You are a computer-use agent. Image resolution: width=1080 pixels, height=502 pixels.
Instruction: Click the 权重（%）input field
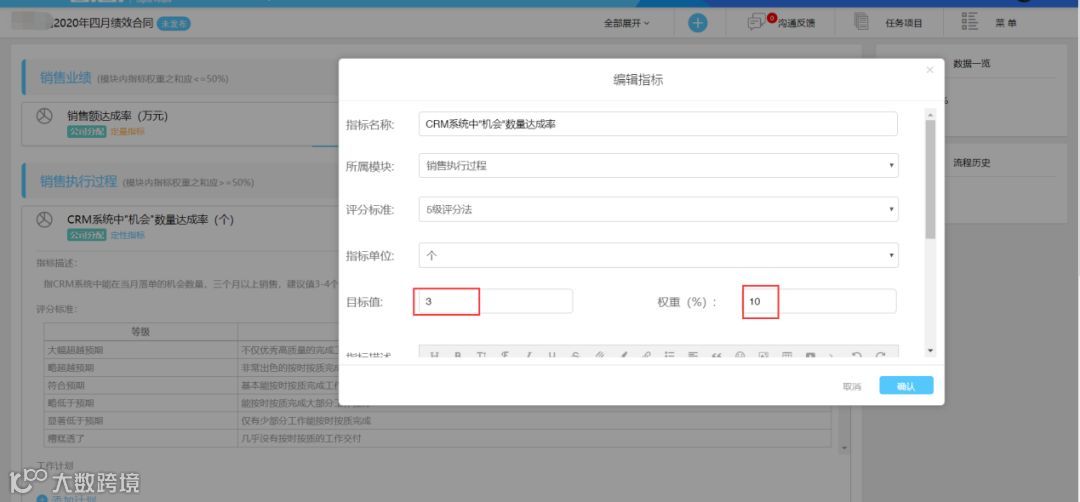pyautogui.click(x=820, y=302)
